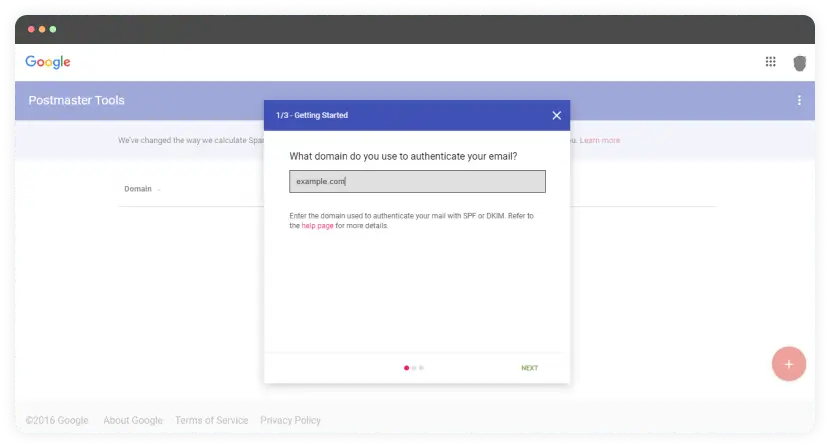Click the ©2016 Google footer text
This screenshot has height=448, width=830.
point(57,420)
